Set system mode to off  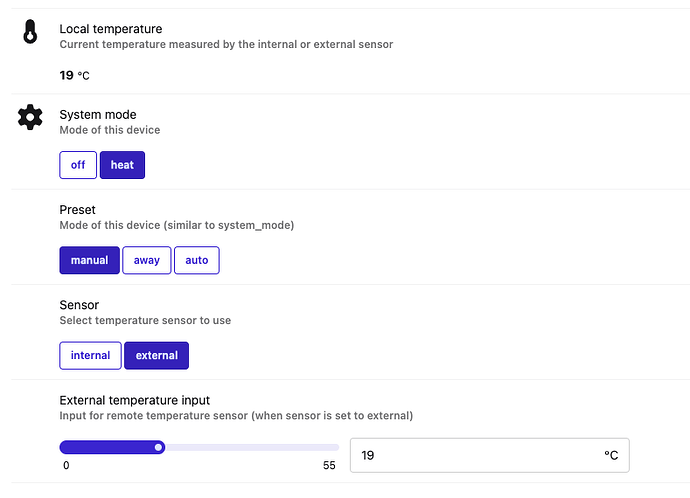click(78, 165)
